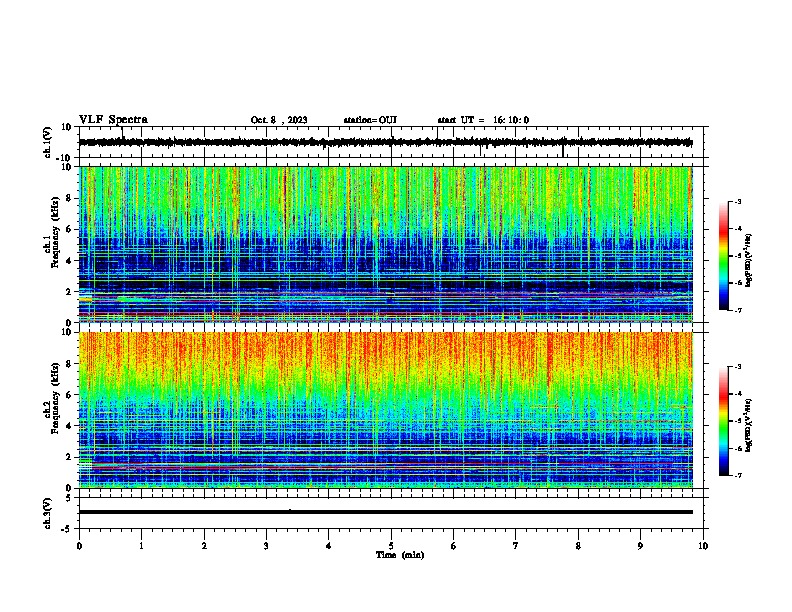Click time axis tick label "10"
792x612 pixels.
(703, 546)
